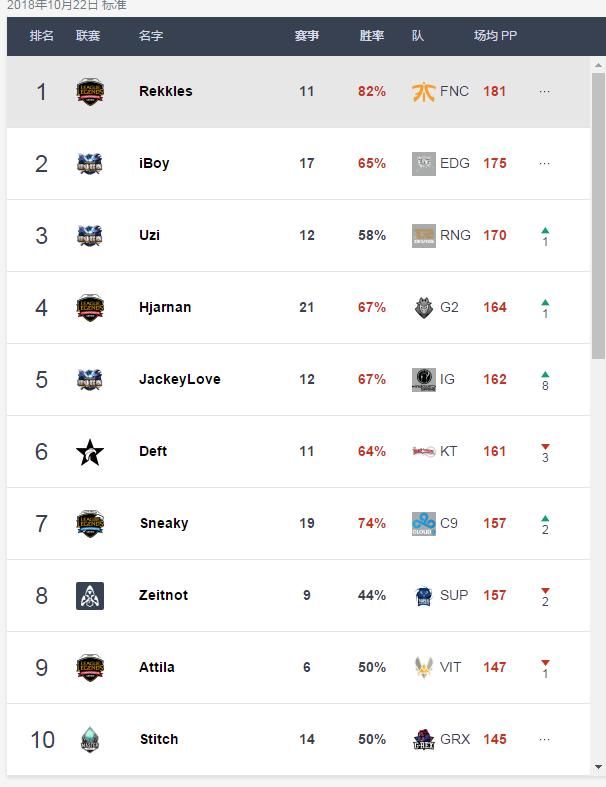The width and height of the screenshot is (606, 787).
Task: Click the EDG team logo icon
Action: 423,164
